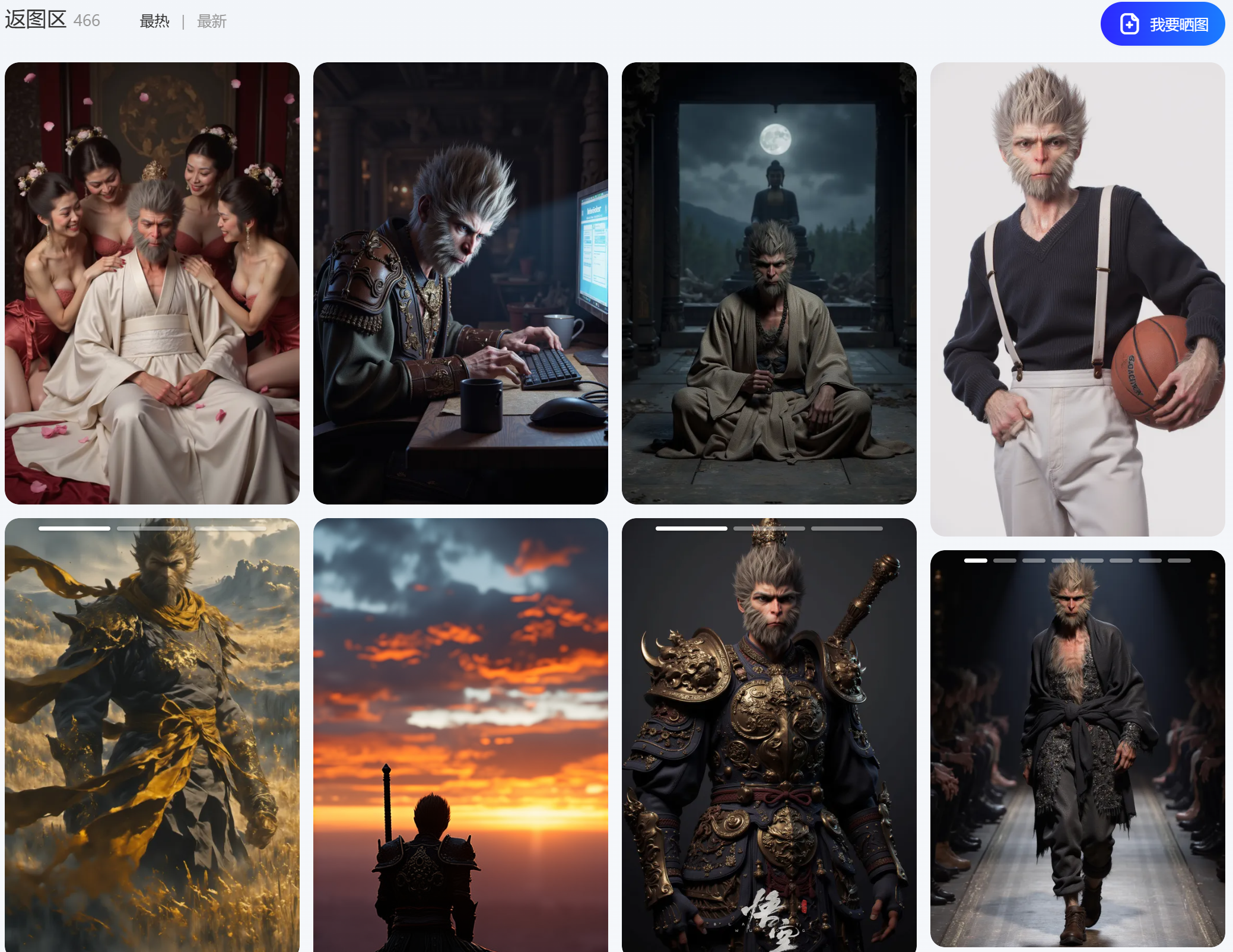Click the 我要晒图 upload button
Image resolution: width=1233 pixels, height=952 pixels.
(1162, 24)
